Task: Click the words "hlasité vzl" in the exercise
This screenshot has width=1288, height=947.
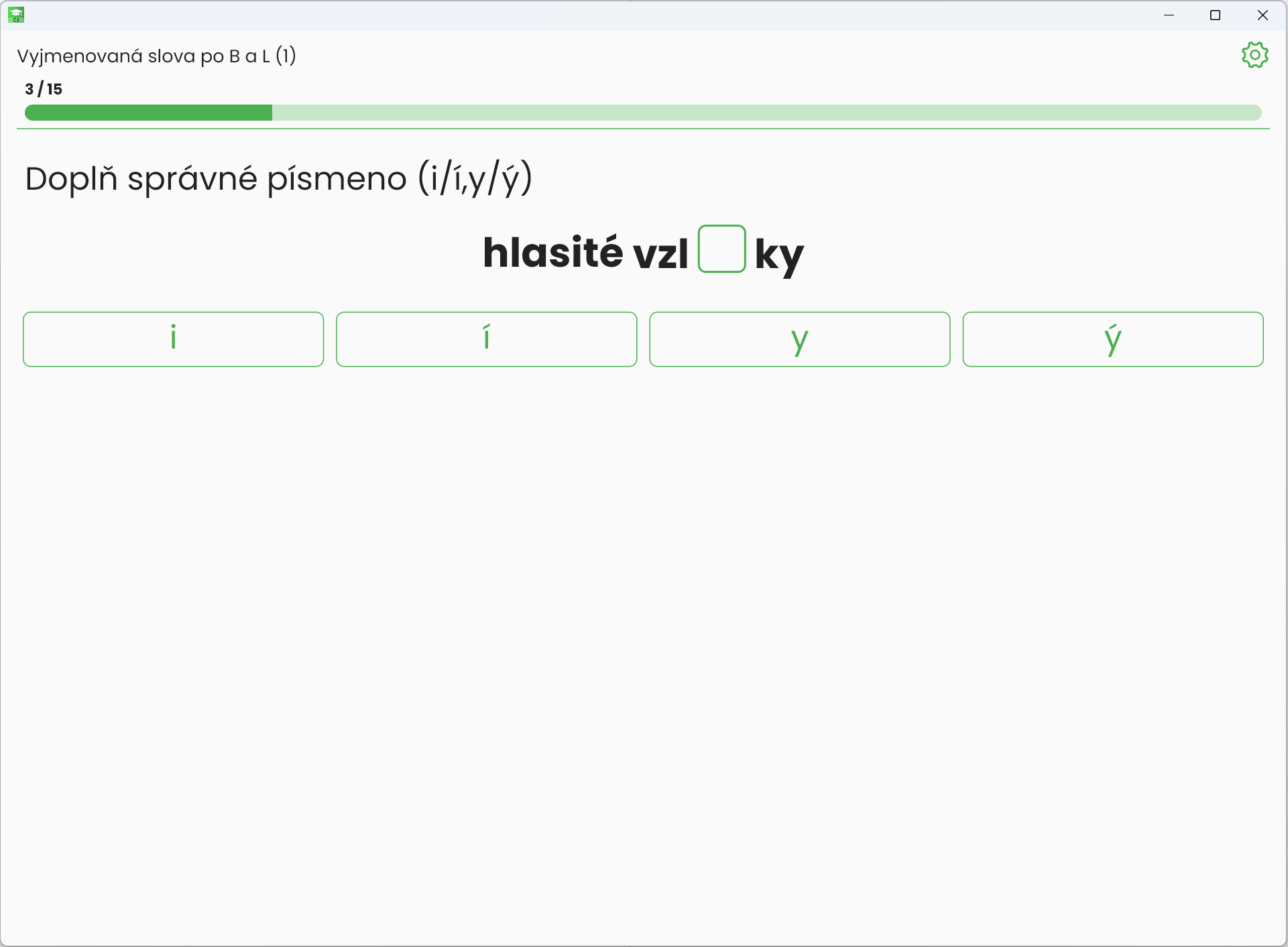Action: pos(585,253)
